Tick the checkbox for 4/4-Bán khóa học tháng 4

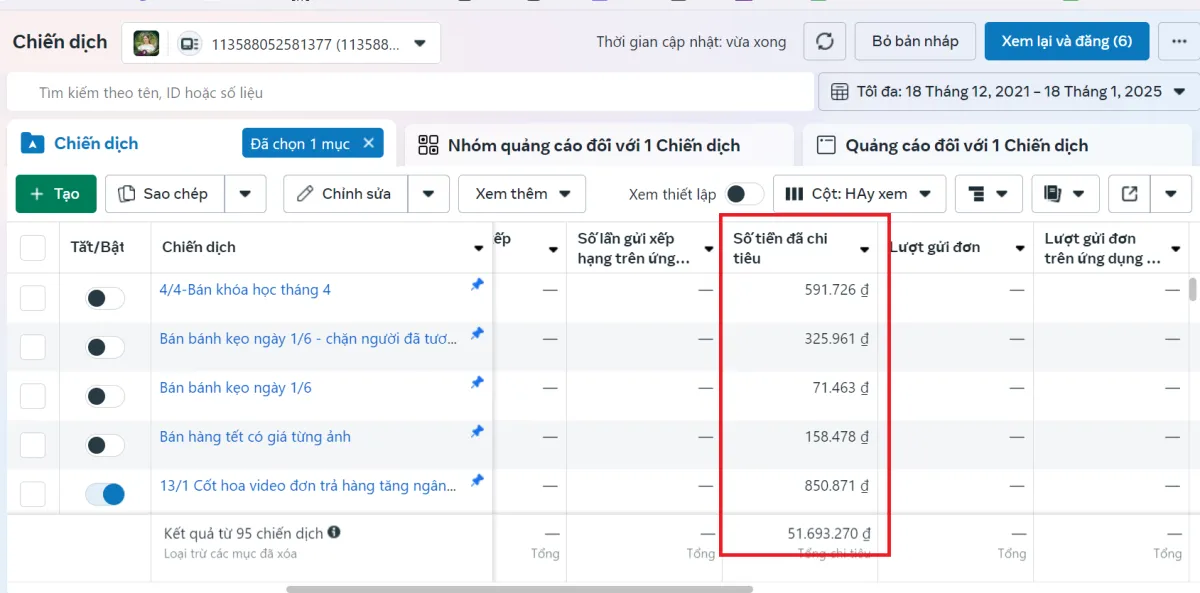pyautogui.click(x=33, y=298)
